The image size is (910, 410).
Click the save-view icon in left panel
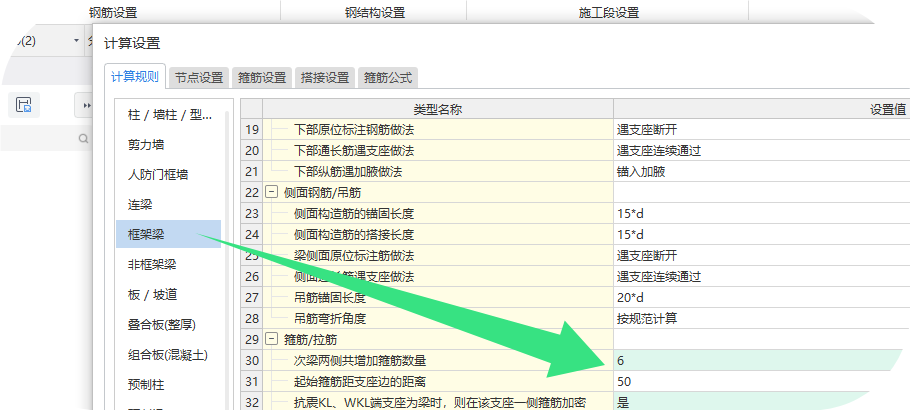(x=24, y=105)
